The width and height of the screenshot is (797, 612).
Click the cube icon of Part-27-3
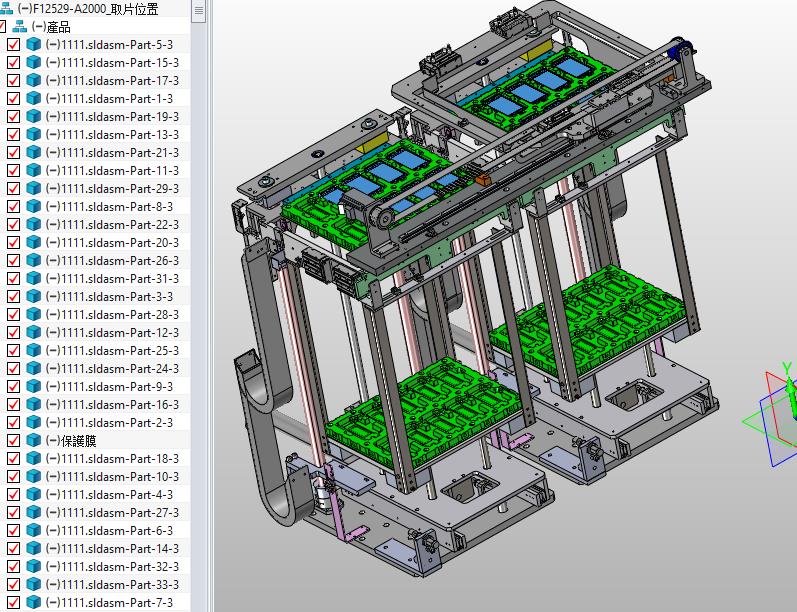point(34,512)
